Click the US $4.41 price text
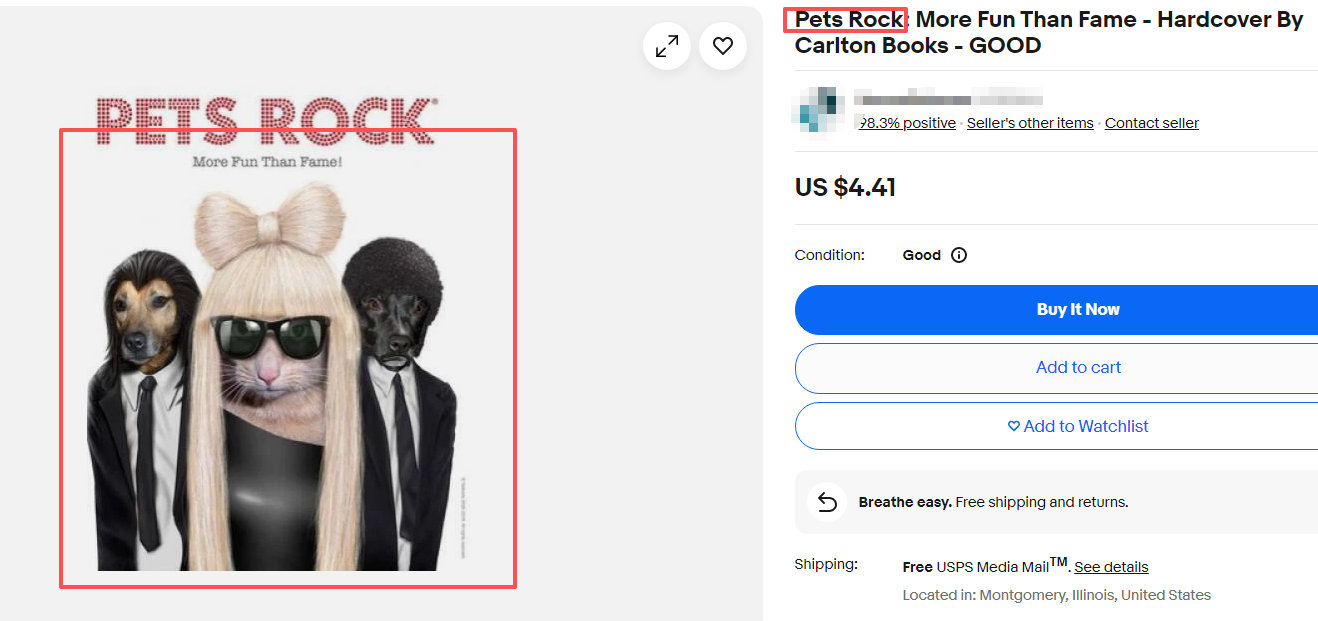This screenshot has height=621, width=1318. (x=845, y=187)
